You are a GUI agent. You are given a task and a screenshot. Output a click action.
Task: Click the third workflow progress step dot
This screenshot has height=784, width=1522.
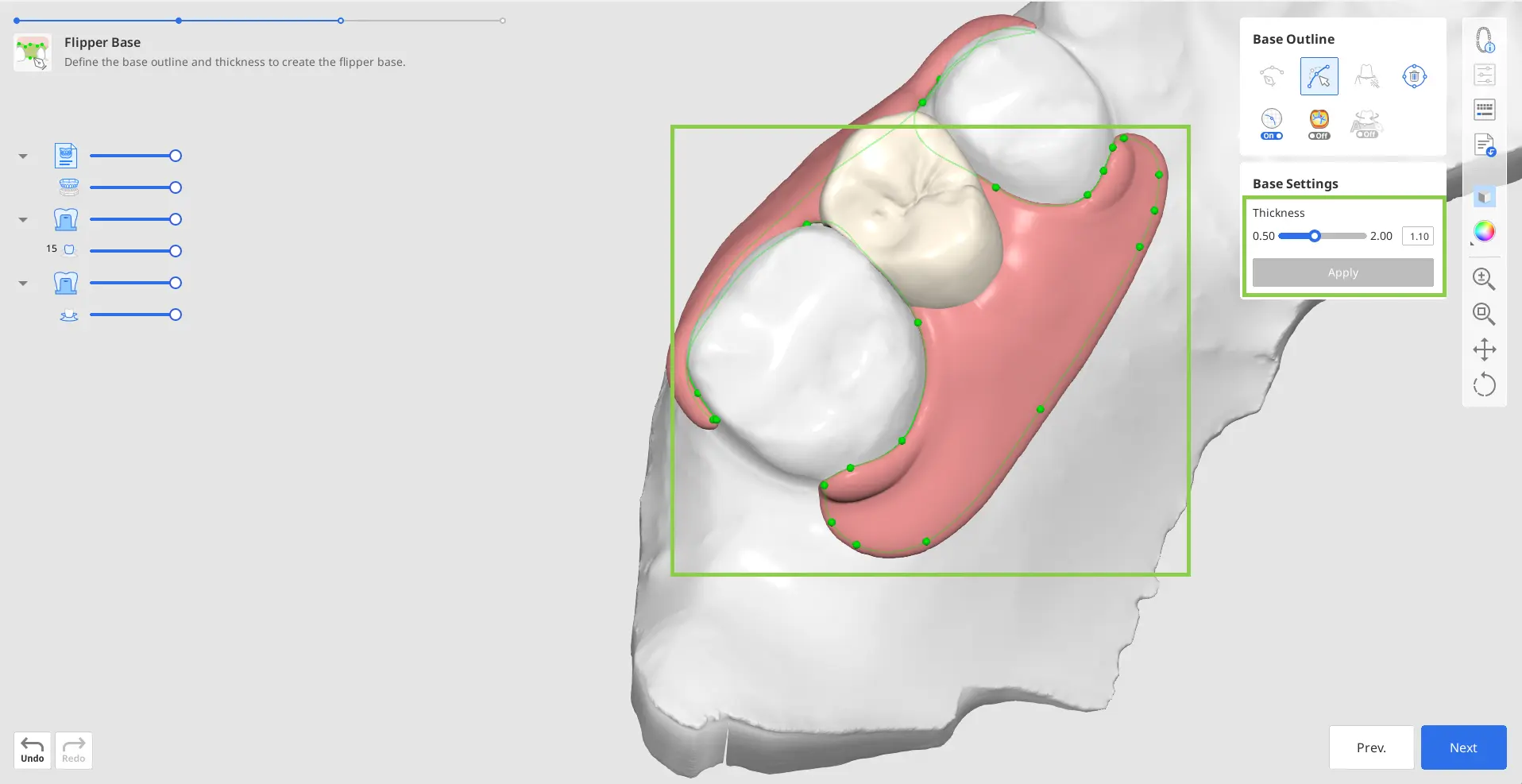341,21
